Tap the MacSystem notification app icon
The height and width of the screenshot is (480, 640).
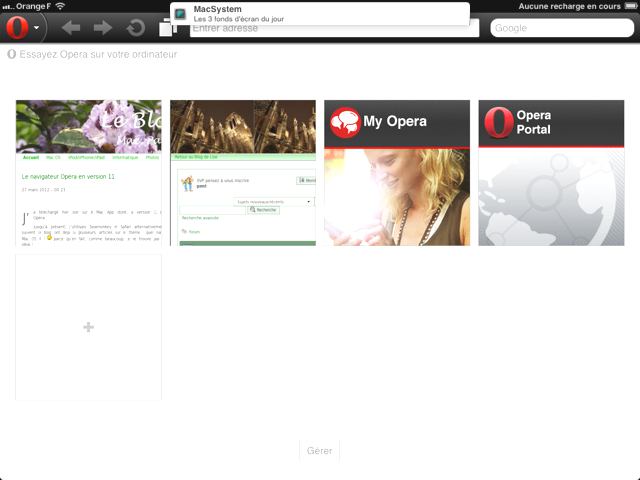click(x=181, y=14)
